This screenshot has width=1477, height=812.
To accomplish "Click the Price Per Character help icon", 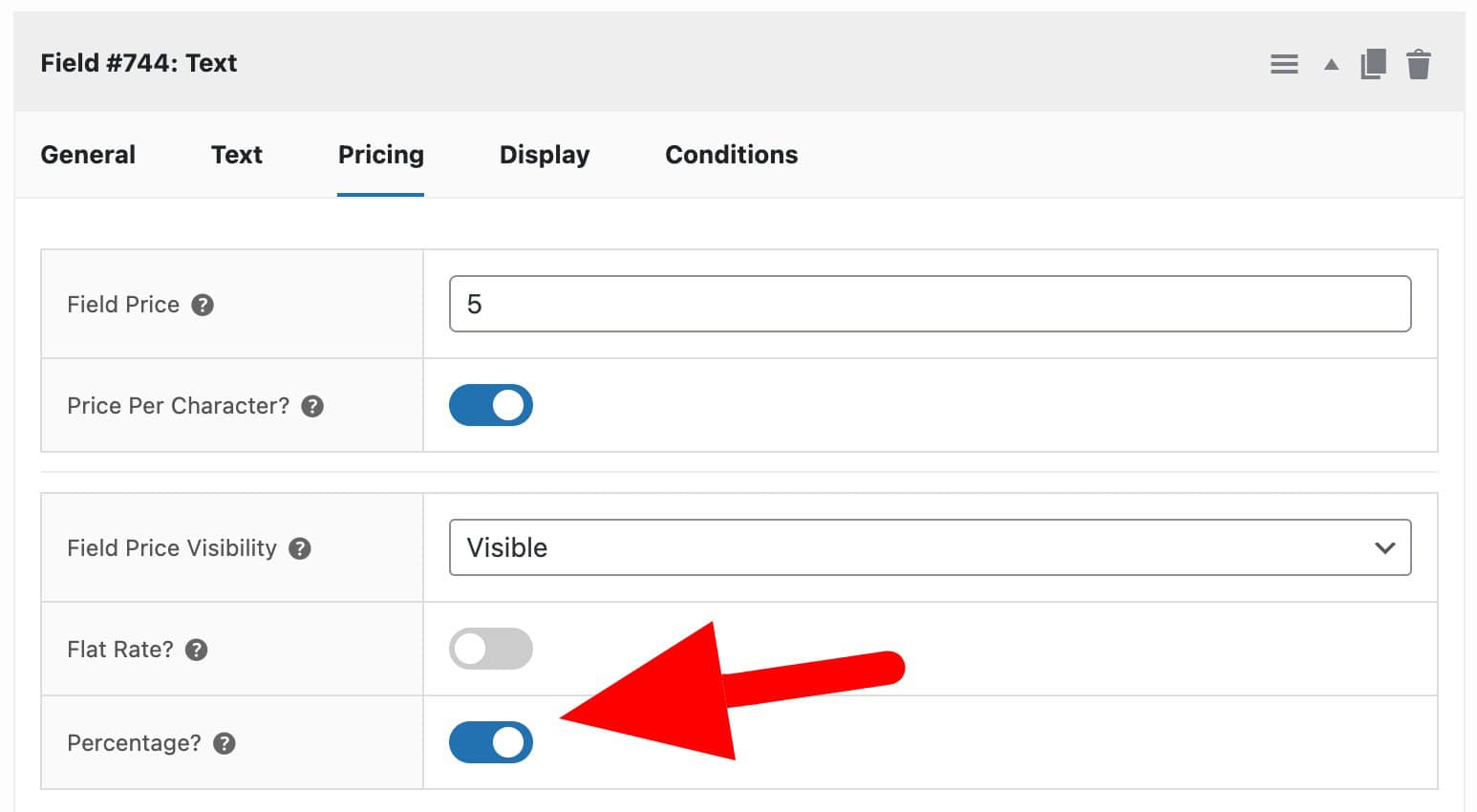I will (312, 405).
